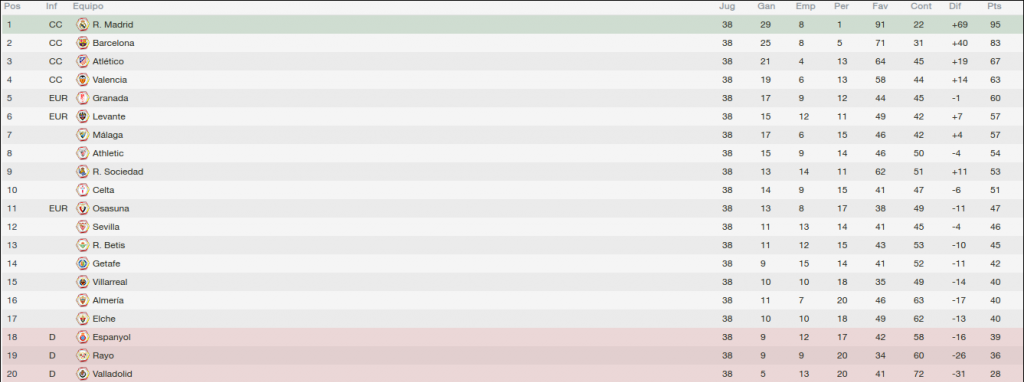This screenshot has width=1024, height=382.
Task: Open the Málaga team link
Action: click(108, 135)
